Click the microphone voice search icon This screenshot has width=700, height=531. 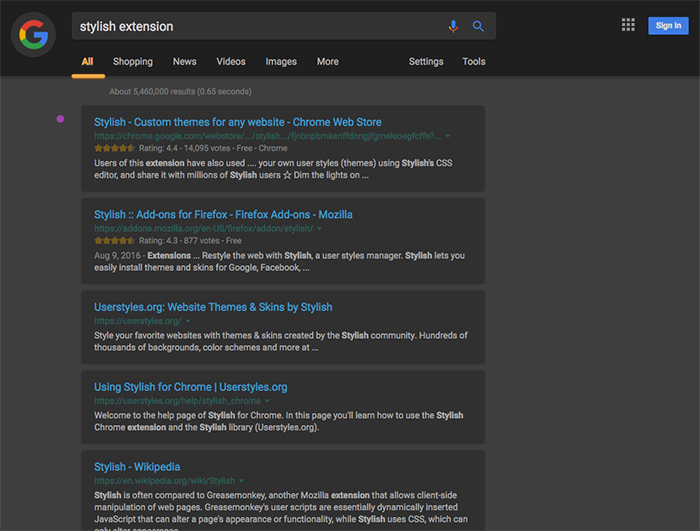click(453, 26)
